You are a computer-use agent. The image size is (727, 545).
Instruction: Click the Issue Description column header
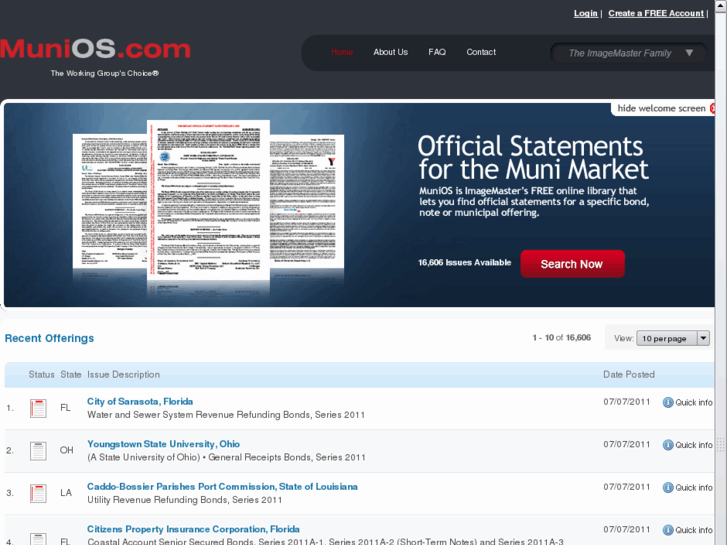(123, 374)
